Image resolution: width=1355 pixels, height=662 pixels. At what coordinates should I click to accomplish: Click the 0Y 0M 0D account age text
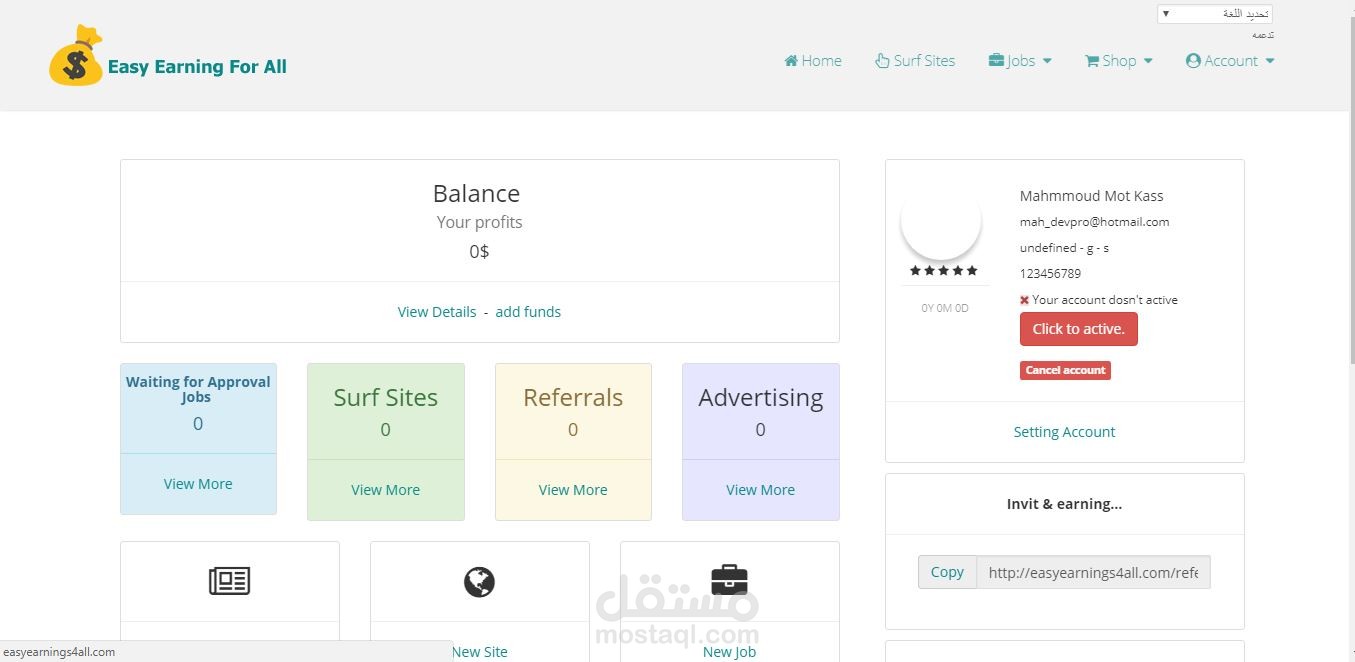pos(944,308)
